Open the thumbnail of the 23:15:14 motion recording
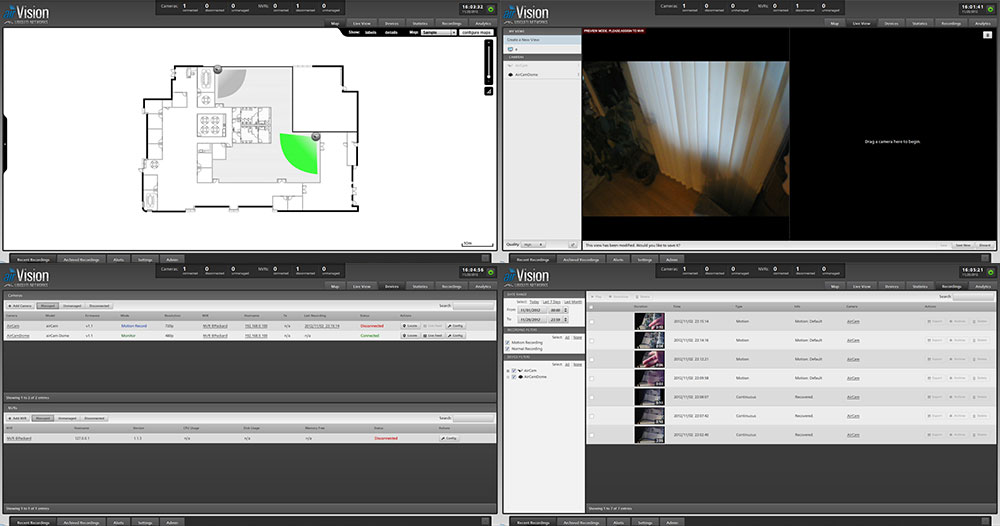Viewport: 1000px width, 526px height. (x=649, y=321)
